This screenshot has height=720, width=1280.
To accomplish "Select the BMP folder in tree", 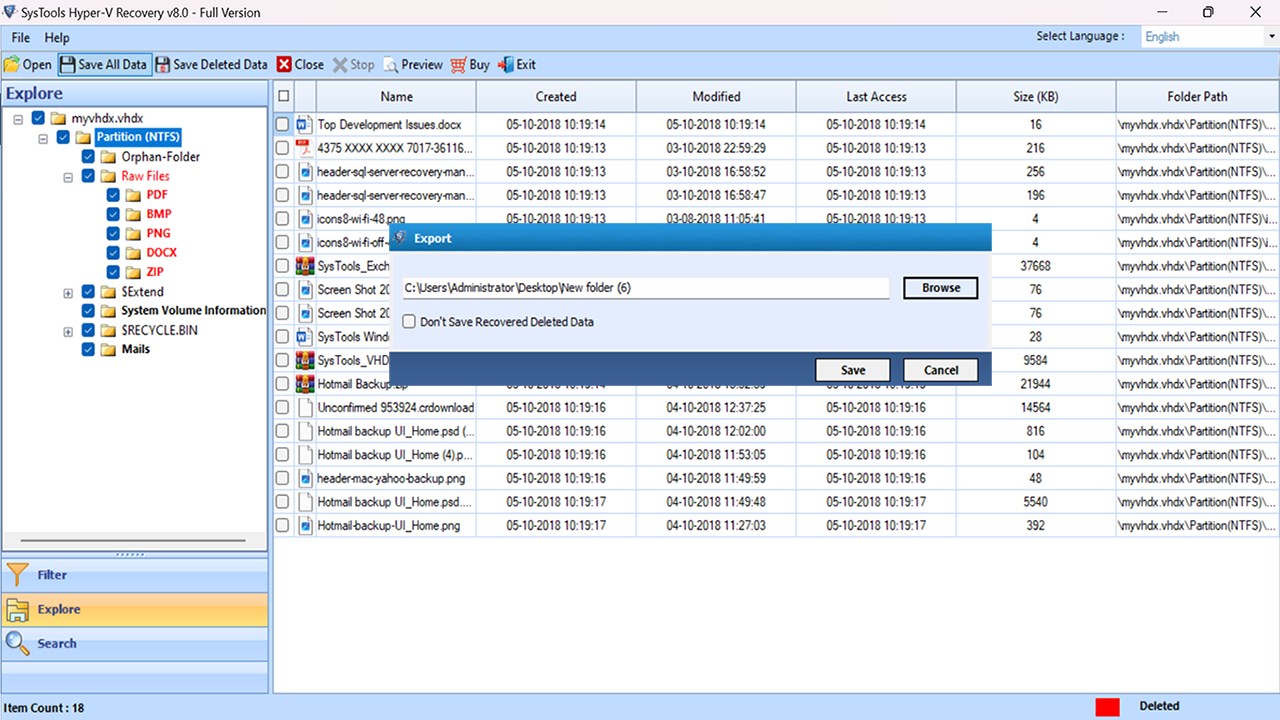I will [x=158, y=214].
